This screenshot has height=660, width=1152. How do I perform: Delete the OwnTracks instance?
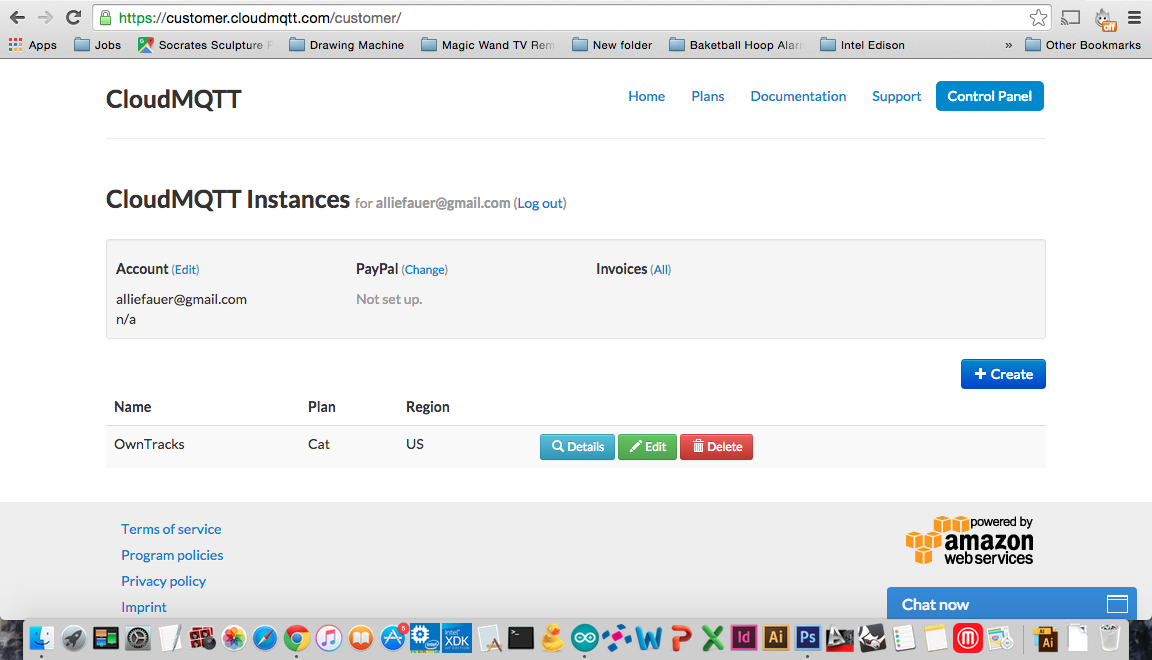pyautogui.click(x=716, y=446)
